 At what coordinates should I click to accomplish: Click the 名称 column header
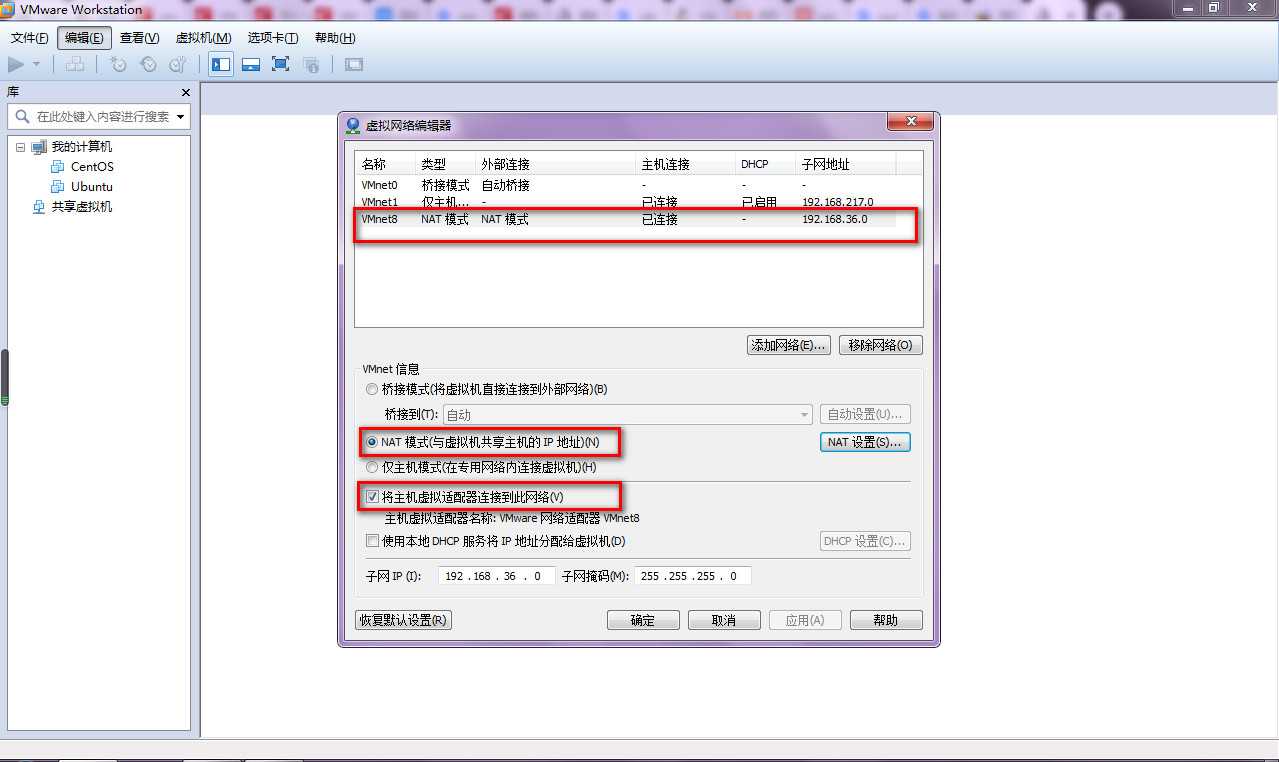point(386,164)
